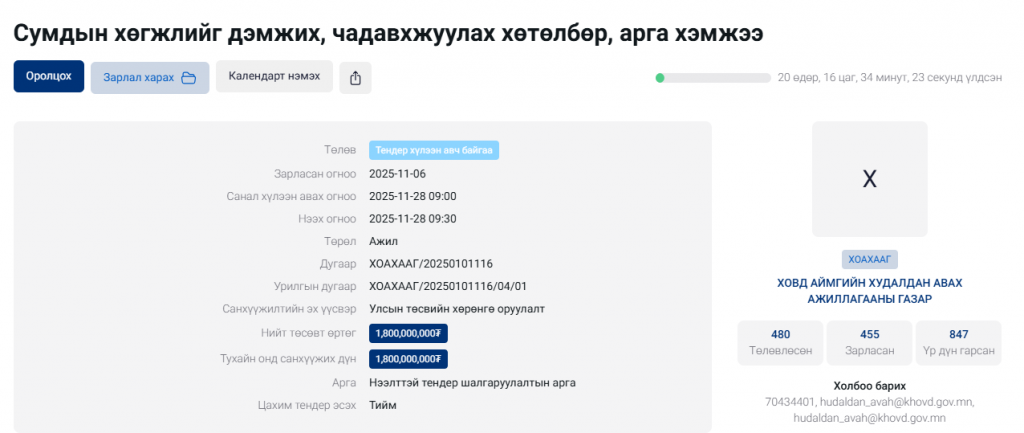Screen dimensions: 1024x433
Task: Open the organization avatar with letter X
Action: pos(869,179)
